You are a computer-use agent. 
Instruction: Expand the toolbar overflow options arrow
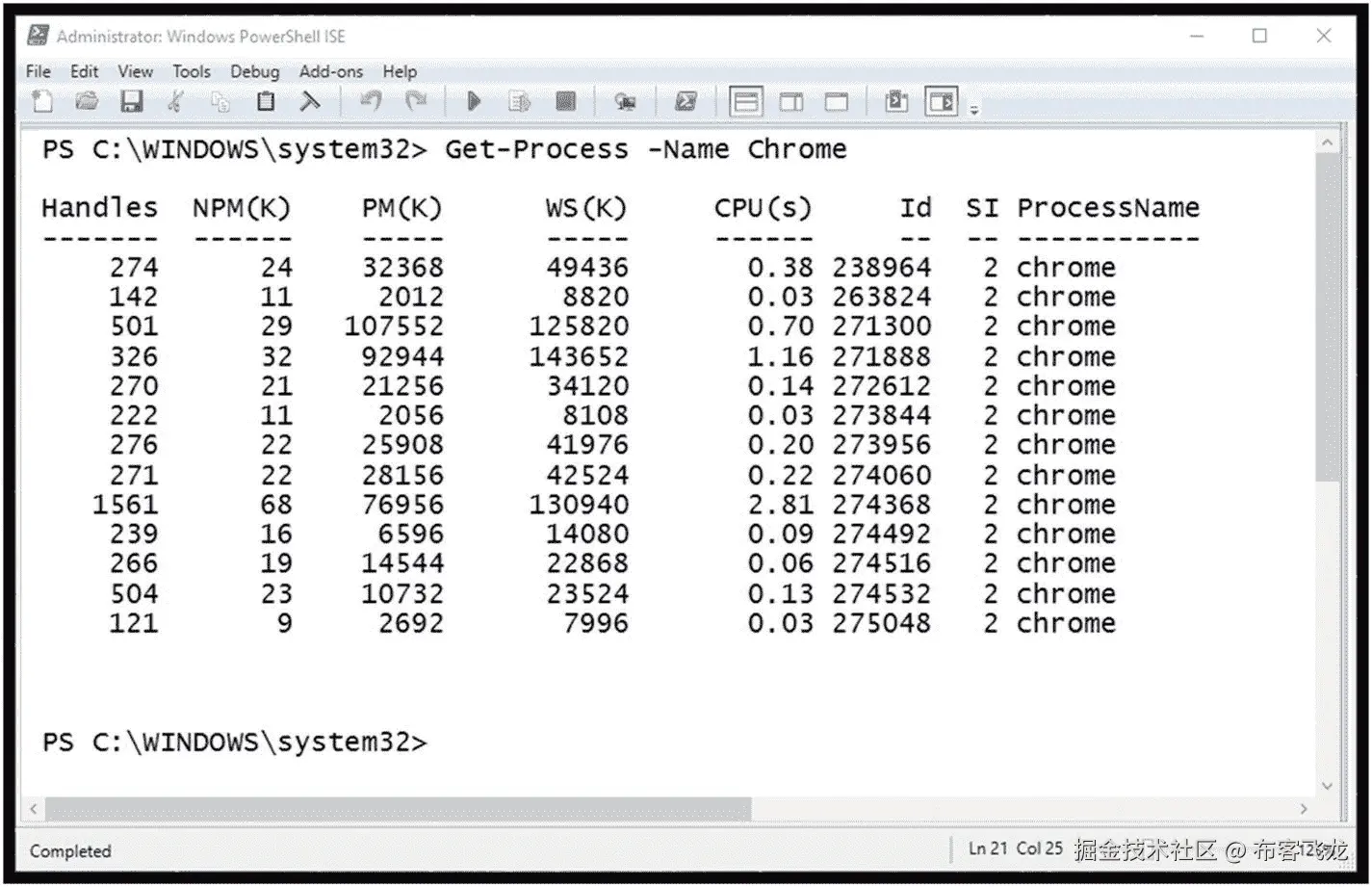coord(974,109)
